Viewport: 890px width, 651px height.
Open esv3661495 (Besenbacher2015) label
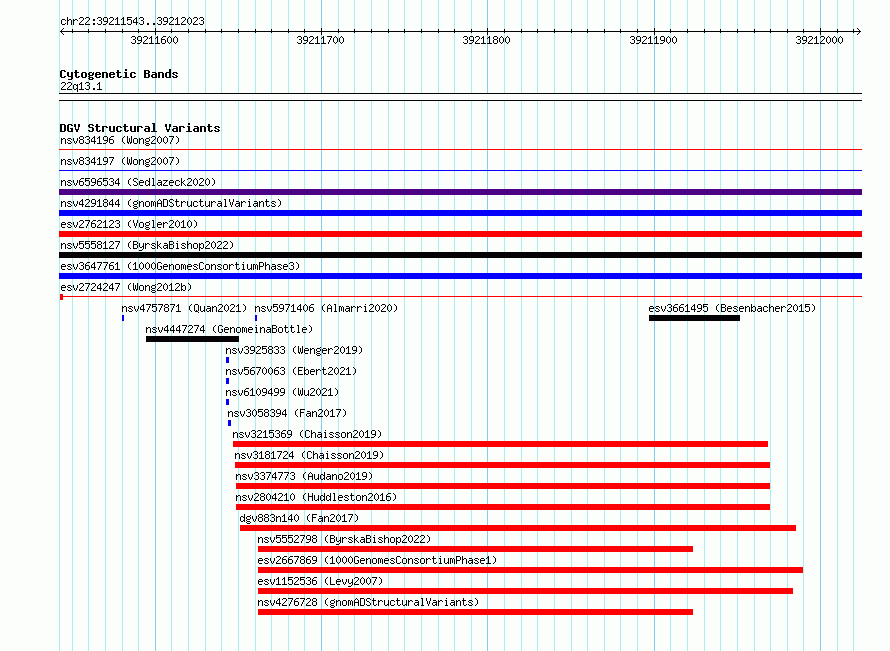(732, 308)
